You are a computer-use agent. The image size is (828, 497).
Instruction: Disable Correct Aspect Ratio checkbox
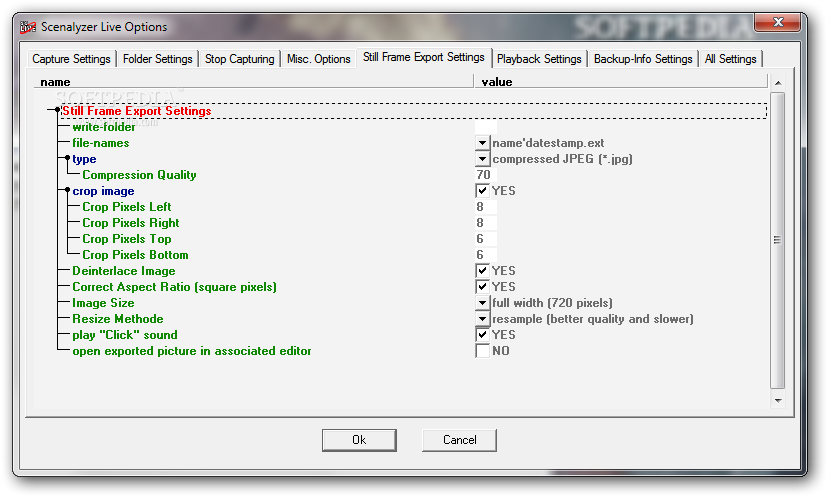(x=482, y=287)
